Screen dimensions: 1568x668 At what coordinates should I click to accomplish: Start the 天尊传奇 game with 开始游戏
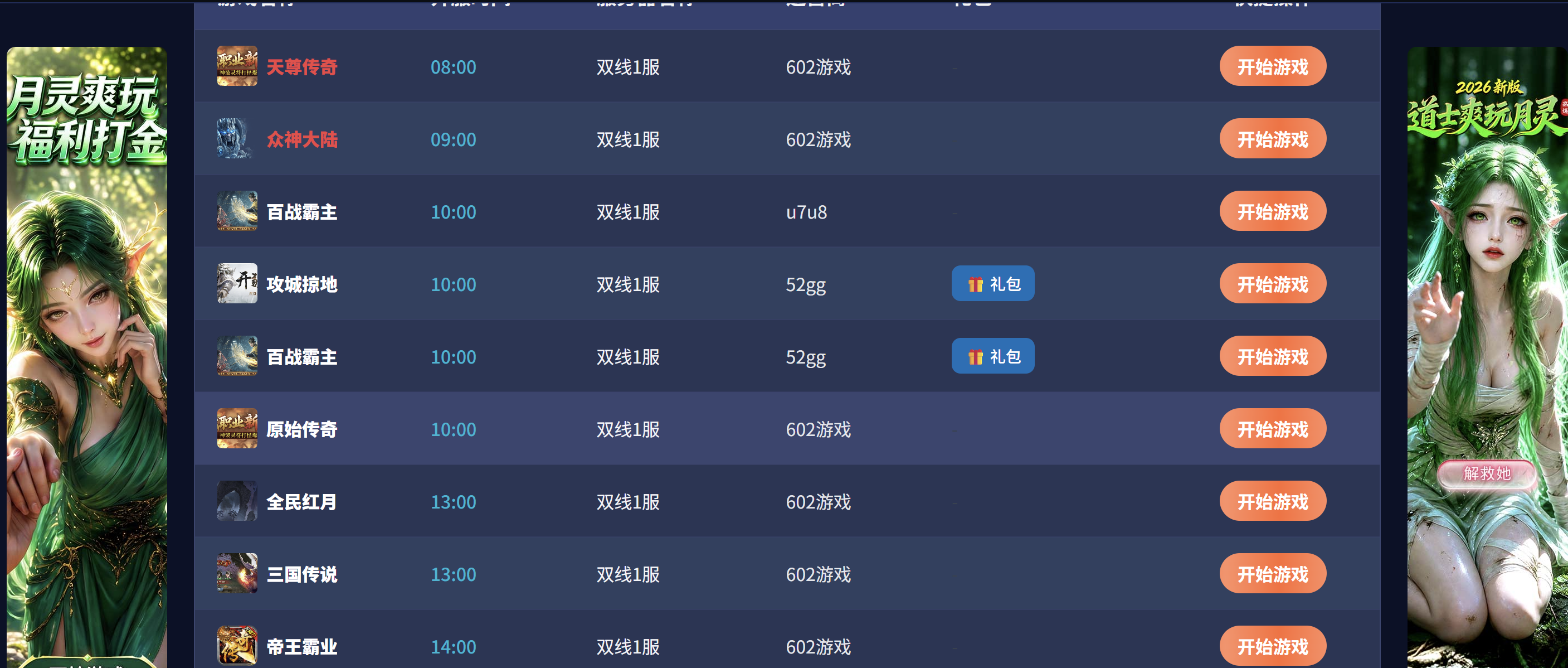1272,66
